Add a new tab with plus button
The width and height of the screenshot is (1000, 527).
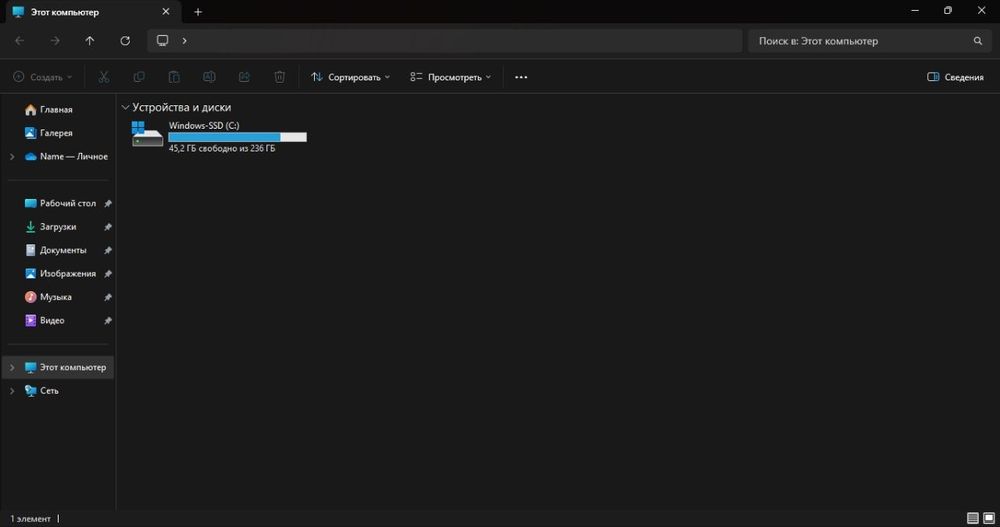click(198, 11)
